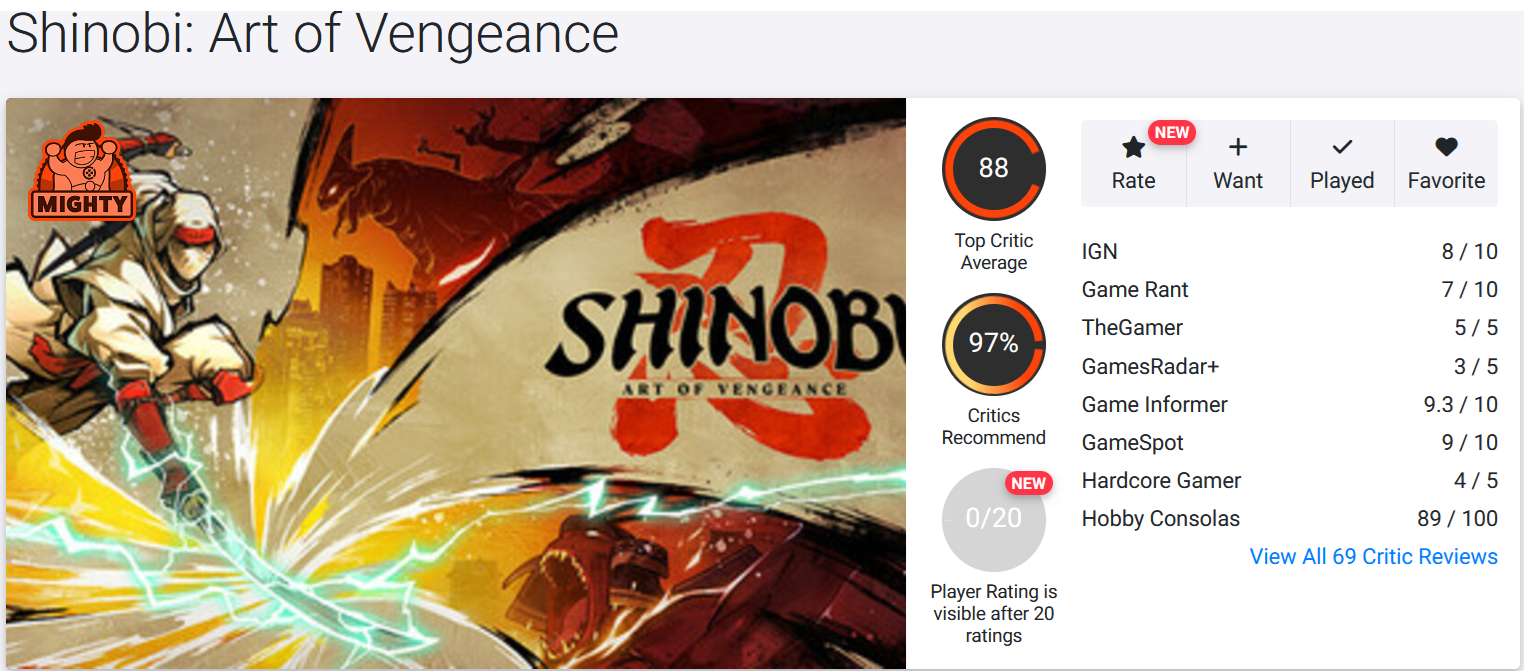Image resolution: width=1524 pixels, height=671 pixels.
Task: Open View All 69 Critic Reviews
Action: click(x=1373, y=557)
